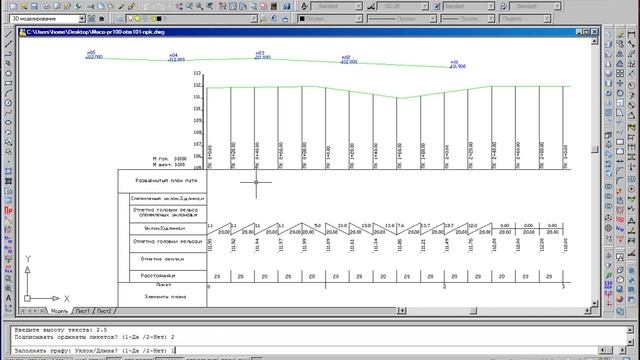Save the drawing with the floppy disk icon

tap(34, 6)
